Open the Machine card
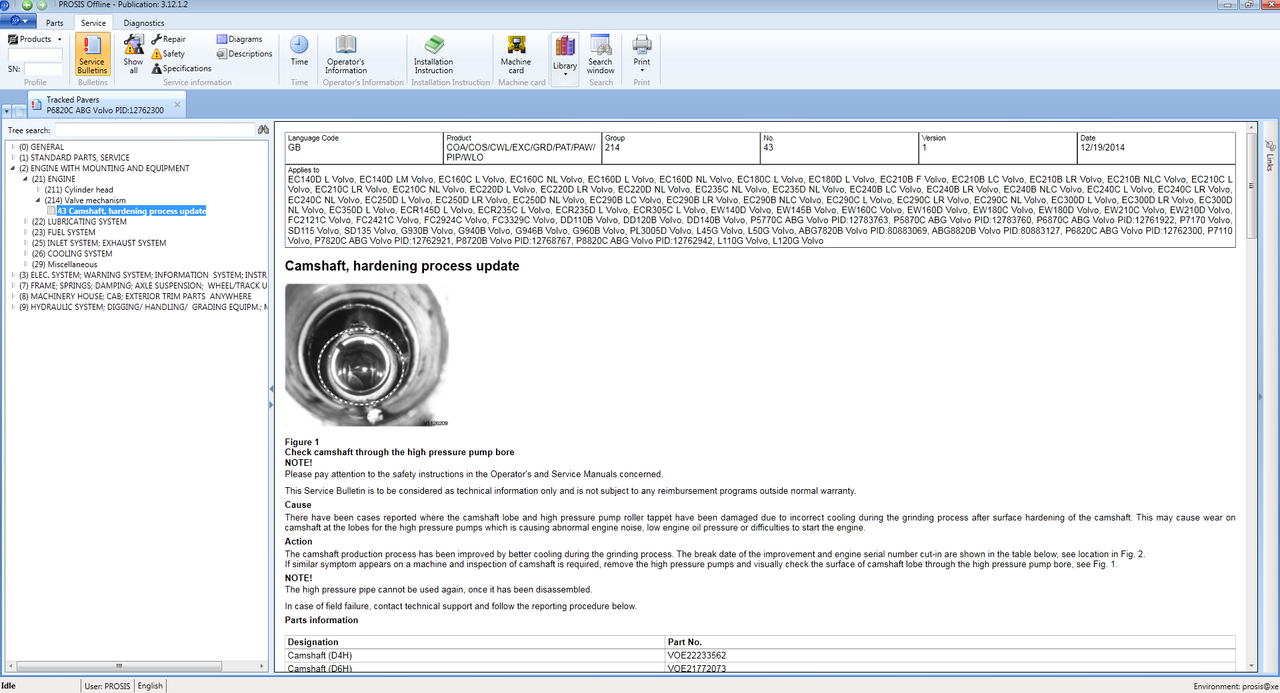The height and width of the screenshot is (693, 1280). 516,55
